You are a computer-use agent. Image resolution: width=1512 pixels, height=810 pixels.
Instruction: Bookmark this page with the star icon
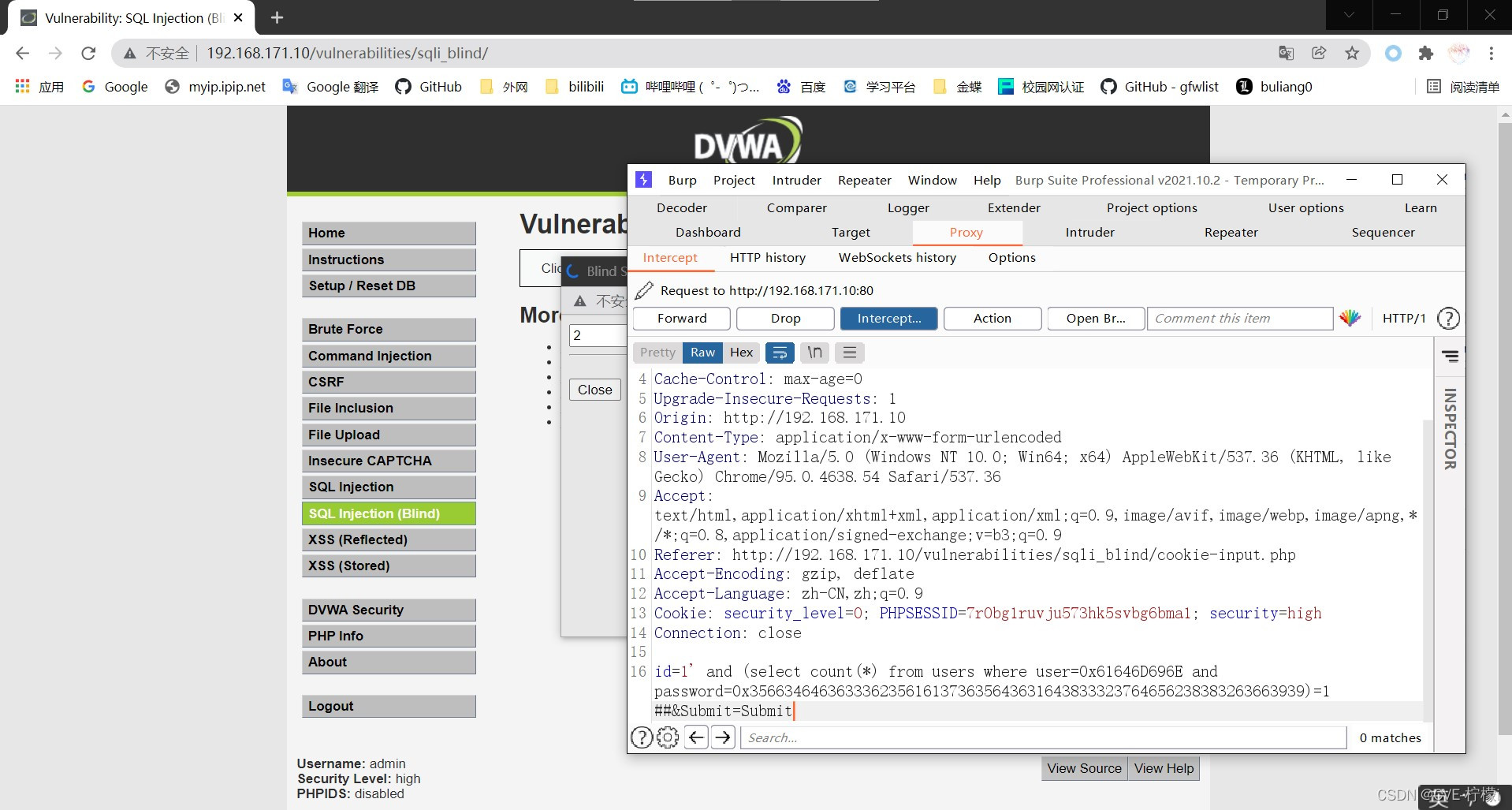pos(1352,53)
